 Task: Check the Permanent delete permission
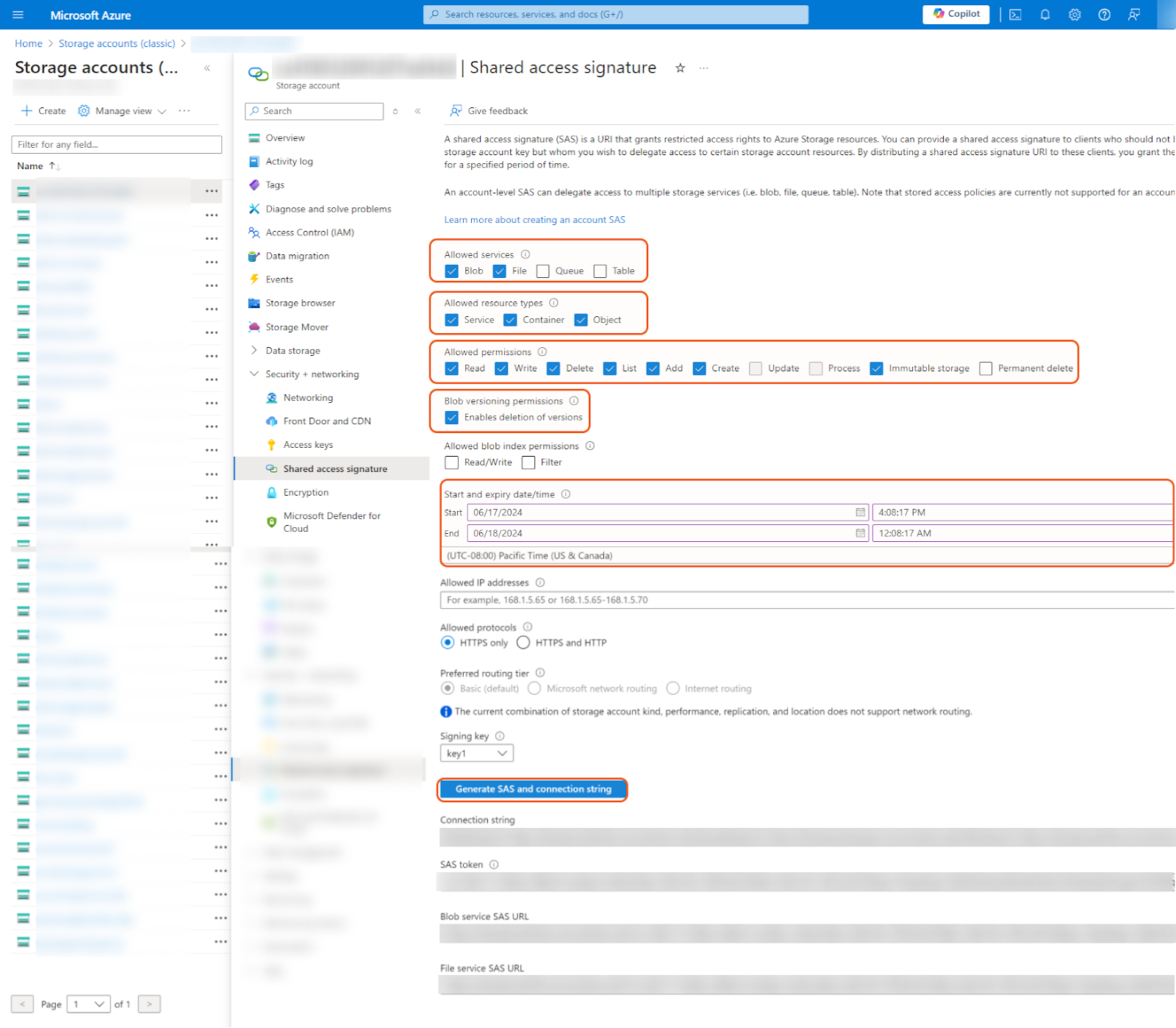coord(986,368)
